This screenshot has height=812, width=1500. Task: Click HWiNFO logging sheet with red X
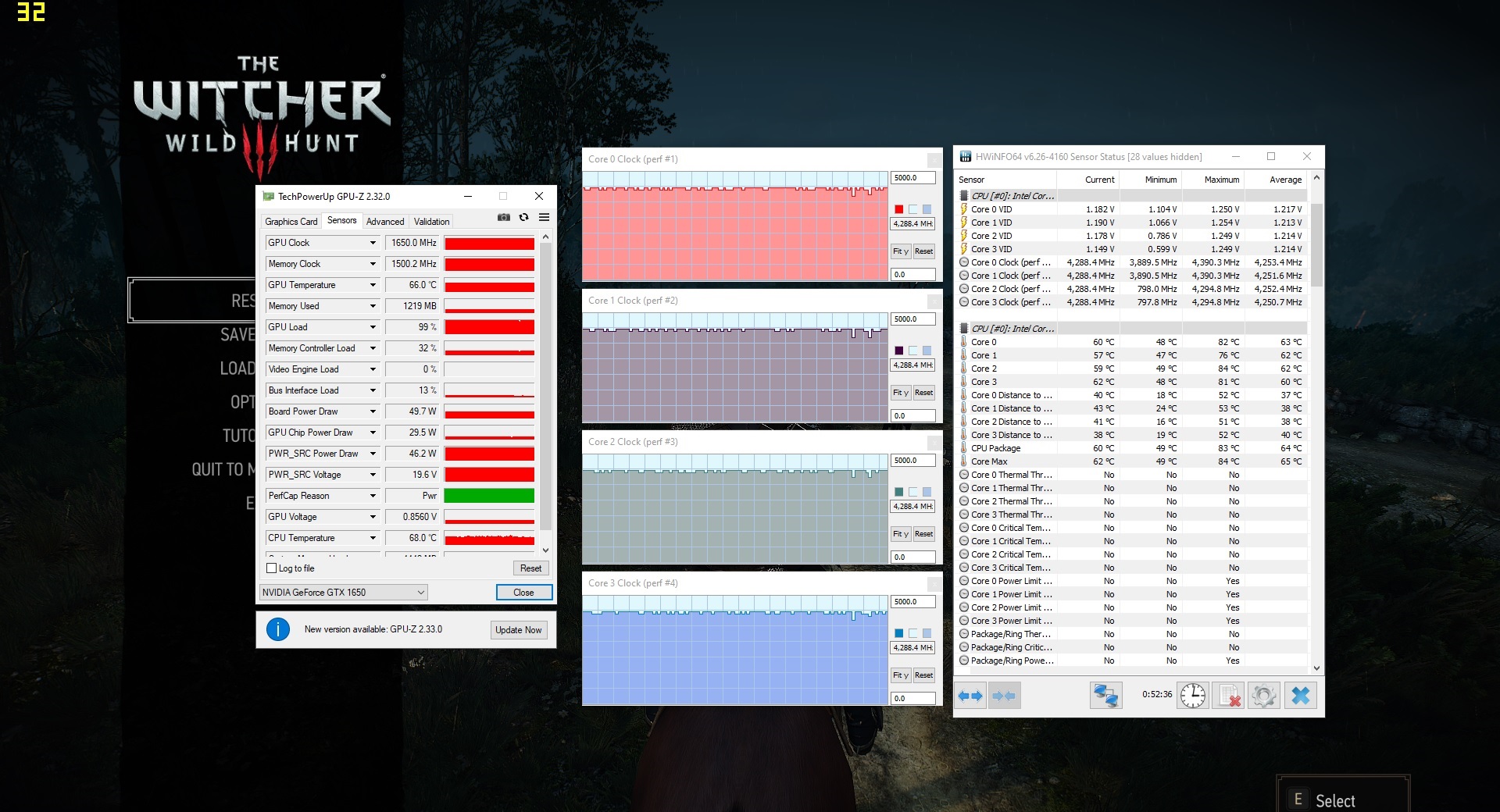(1228, 695)
